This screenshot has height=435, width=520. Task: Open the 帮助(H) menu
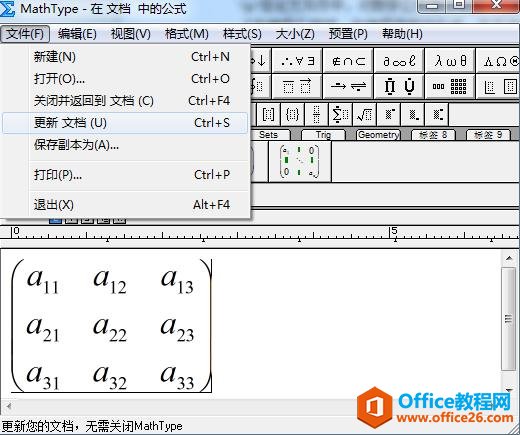(402, 34)
